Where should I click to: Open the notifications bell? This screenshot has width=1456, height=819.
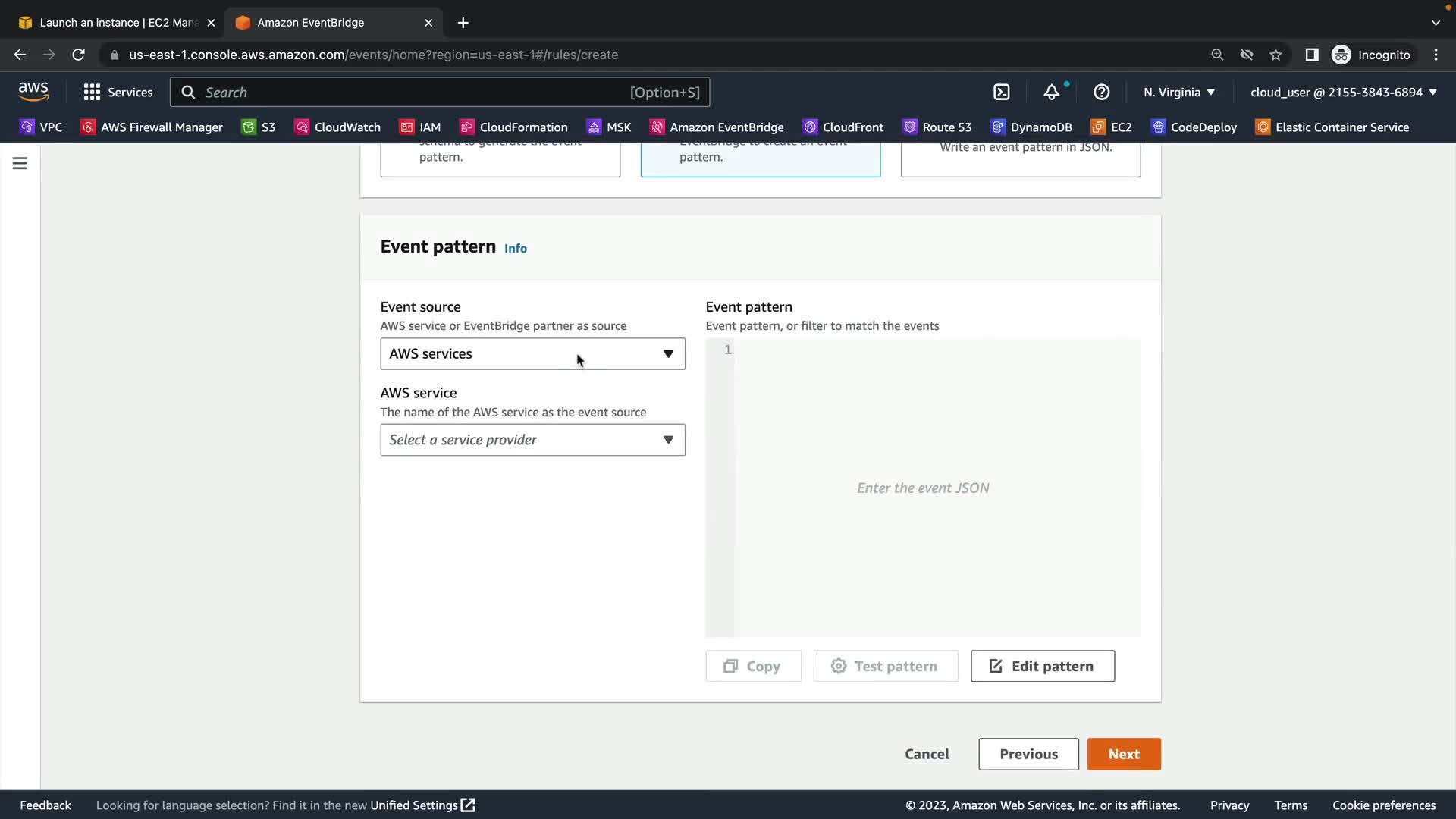(1051, 93)
